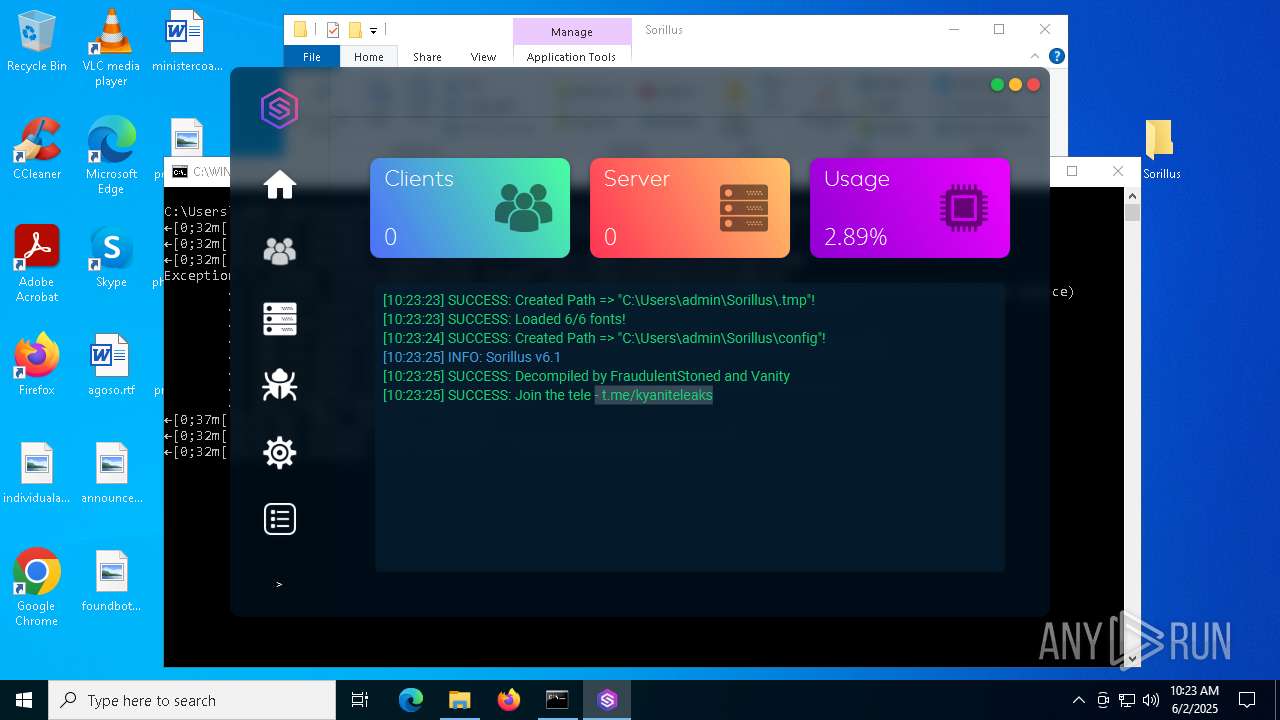The height and width of the screenshot is (720, 1280).
Task: Switch to the View tab in File Explorer
Action: click(x=483, y=57)
